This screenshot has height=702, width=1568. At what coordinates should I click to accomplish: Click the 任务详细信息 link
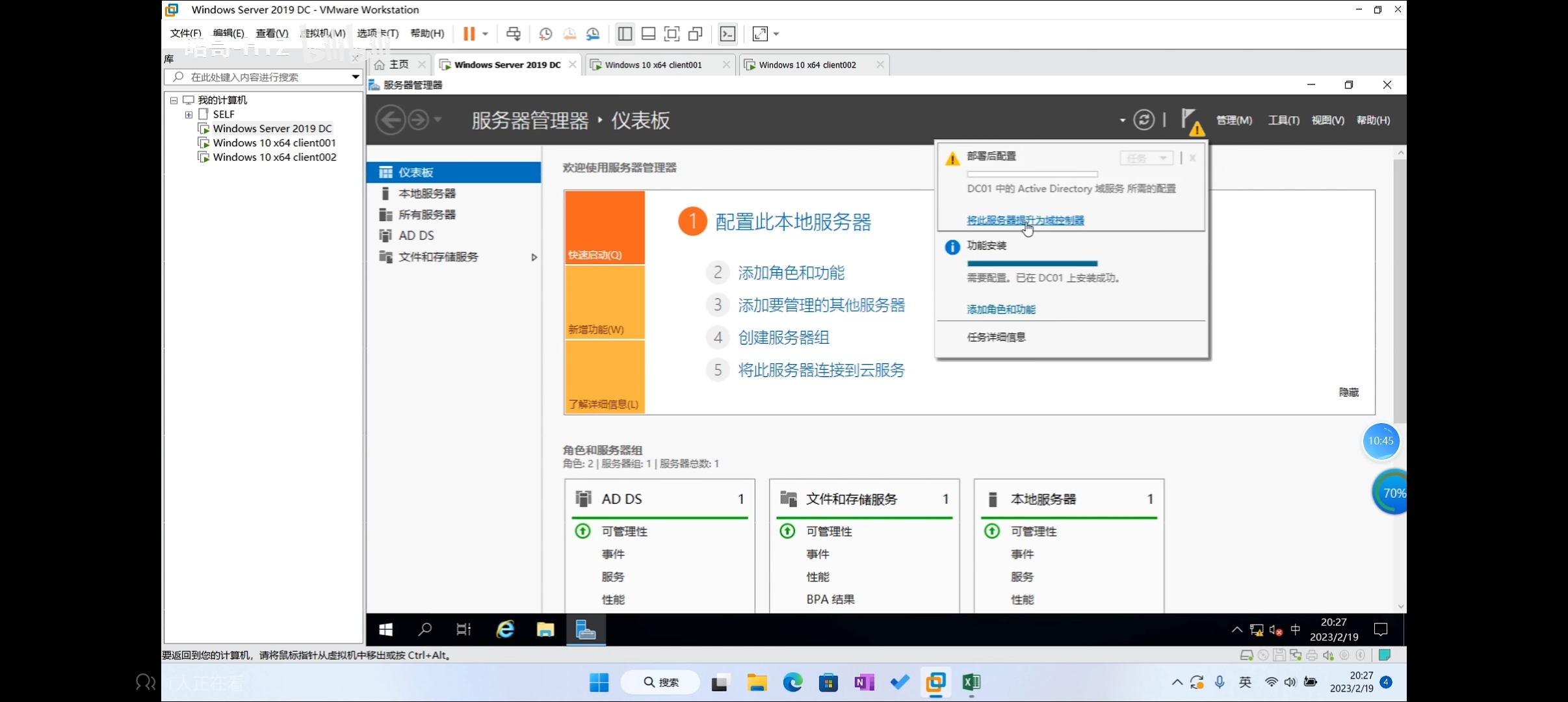click(x=996, y=337)
